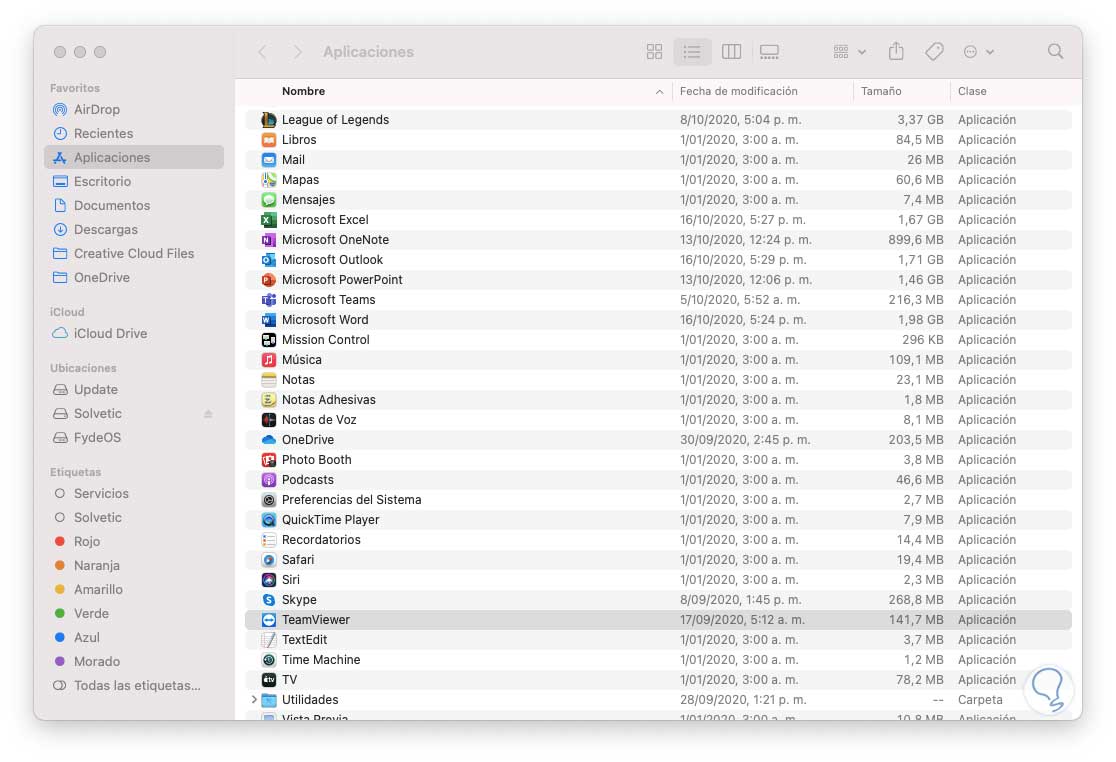
Task: Sort by Fecha de modificación column
Action: coord(738,91)
